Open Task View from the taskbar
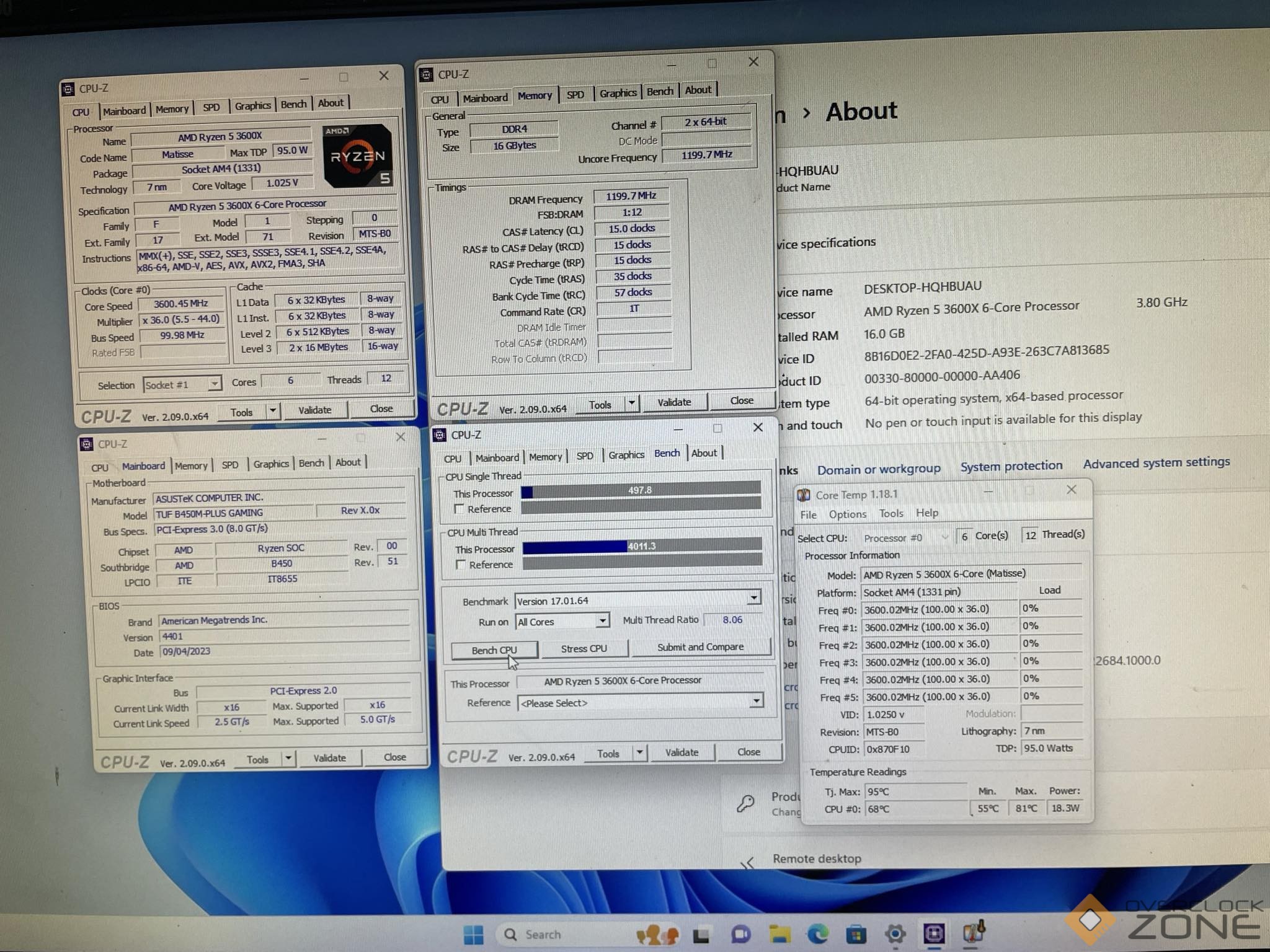The height and width of the screenshot is (952, 1270). (x=701, y=935)
